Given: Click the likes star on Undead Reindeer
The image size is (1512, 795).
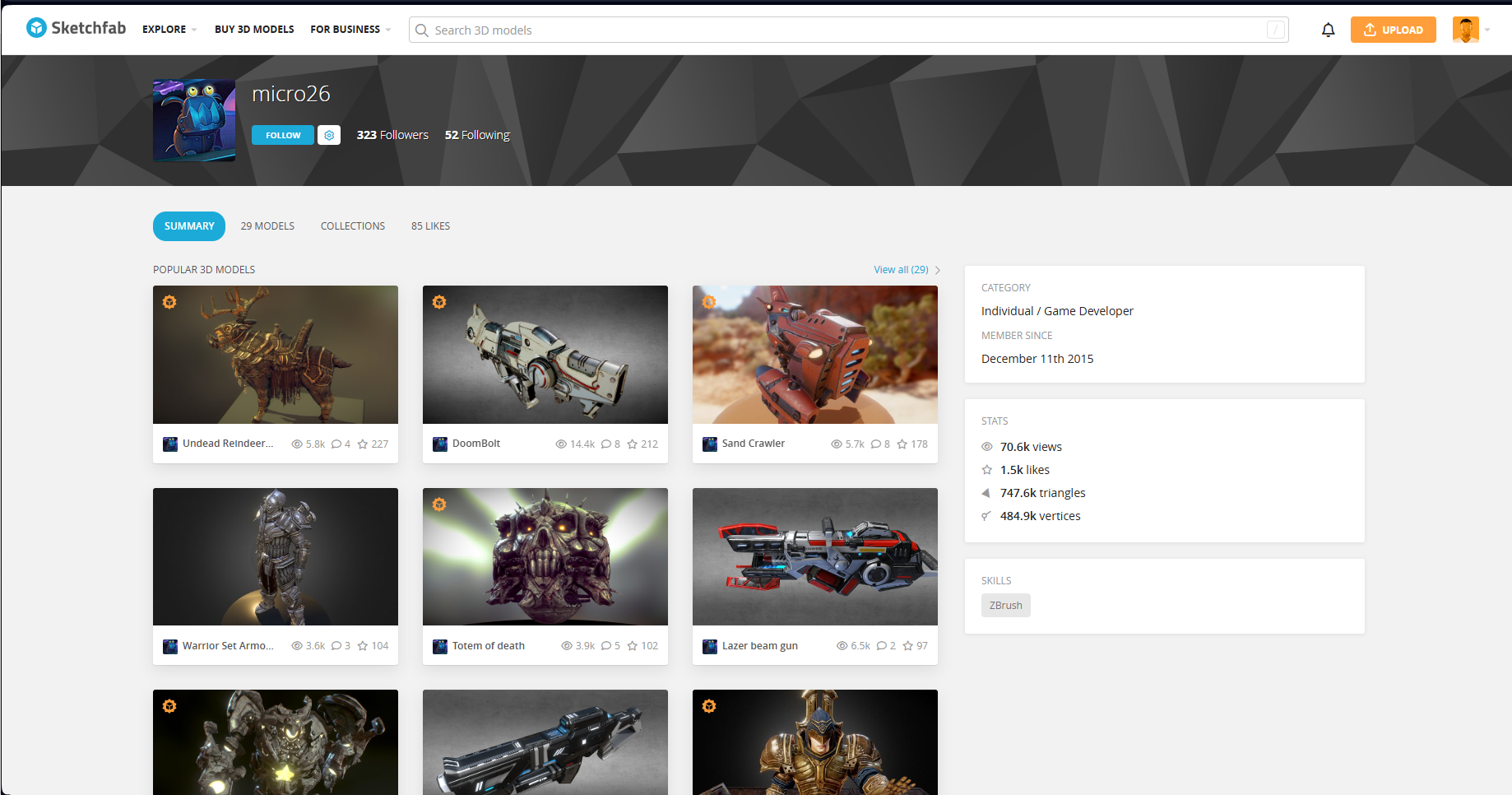Looking at the screenshot, I should 363,444.
